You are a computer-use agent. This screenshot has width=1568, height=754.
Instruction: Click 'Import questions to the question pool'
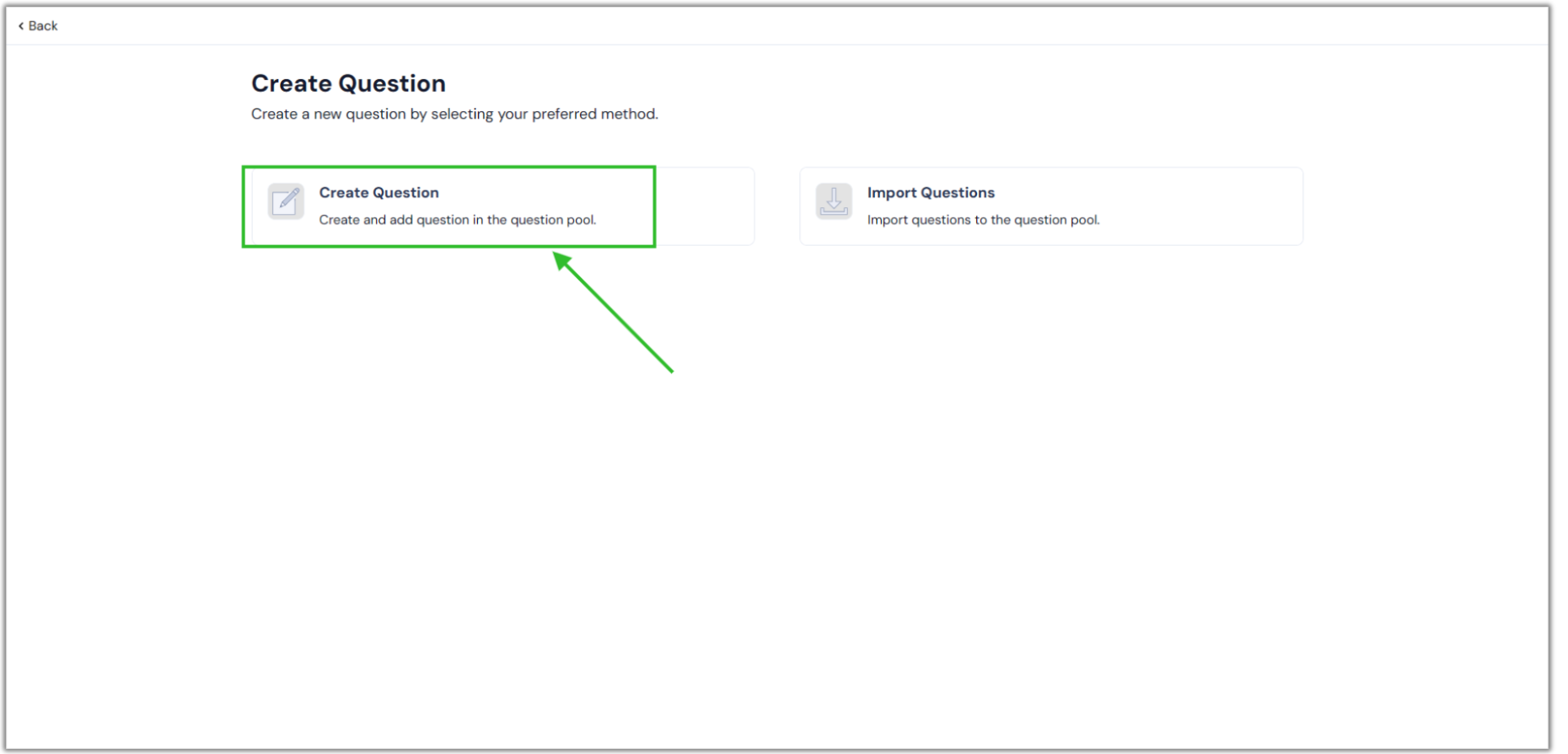point(983,220)
